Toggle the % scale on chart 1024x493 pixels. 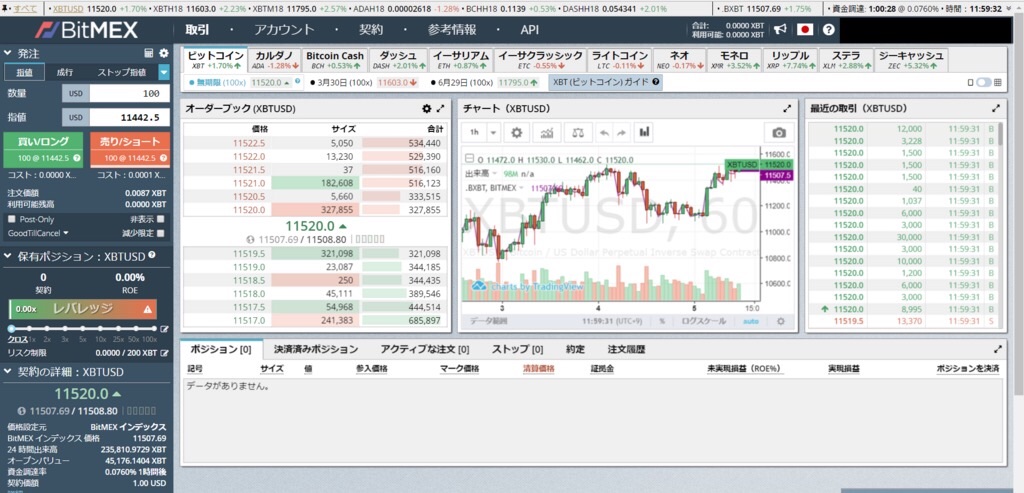[x=662, y=321]
